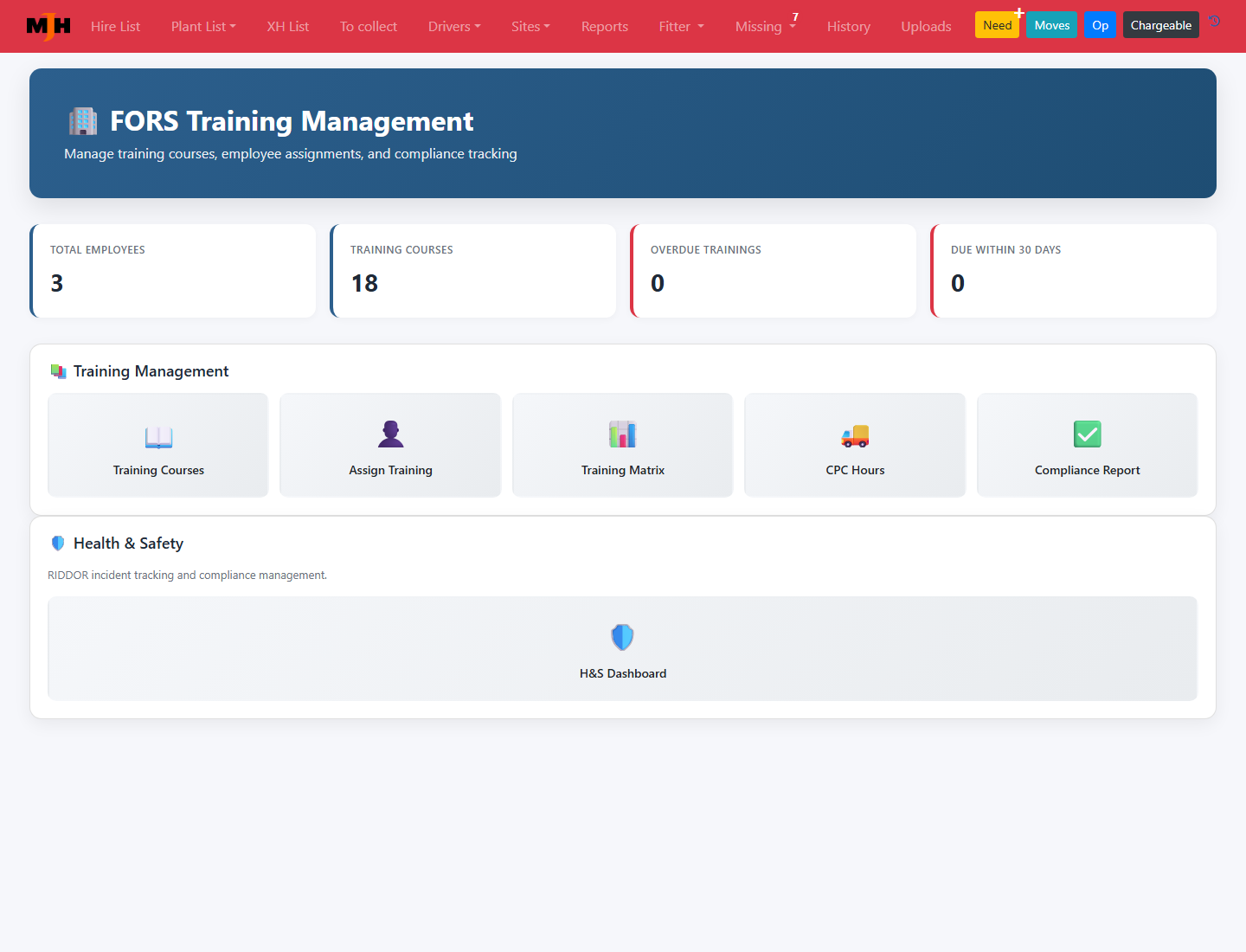The image size is (1246, 952).
Task: Click the Total Employees count 3
Action: click(57, 283)
